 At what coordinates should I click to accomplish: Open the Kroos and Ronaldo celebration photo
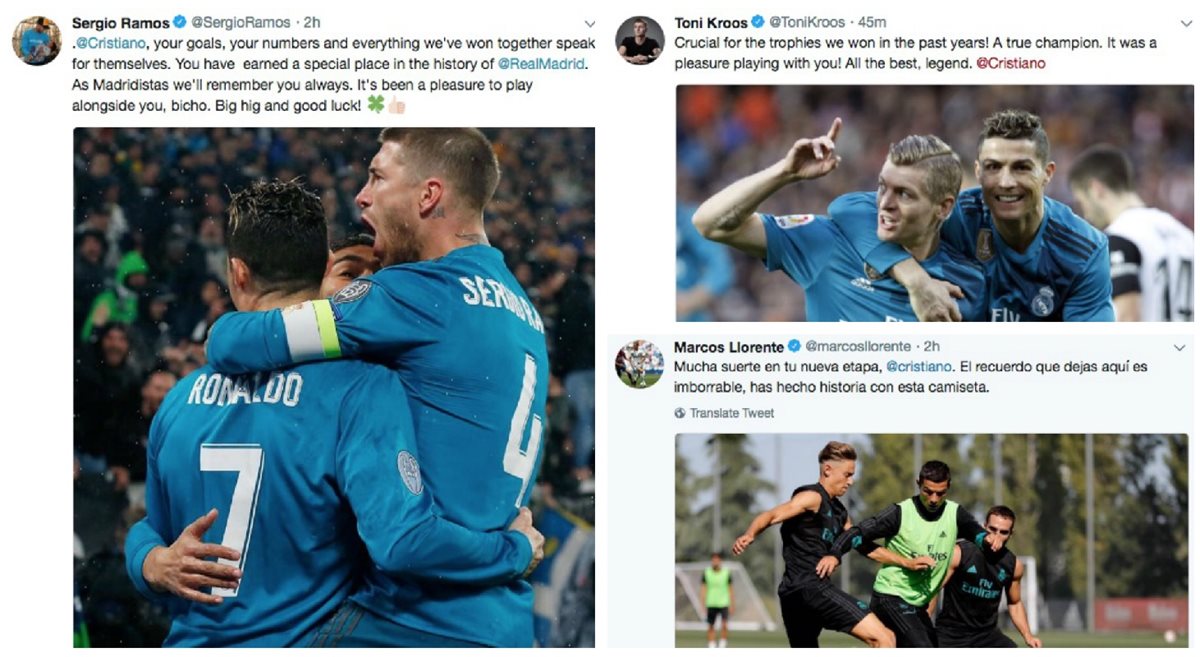935,203
